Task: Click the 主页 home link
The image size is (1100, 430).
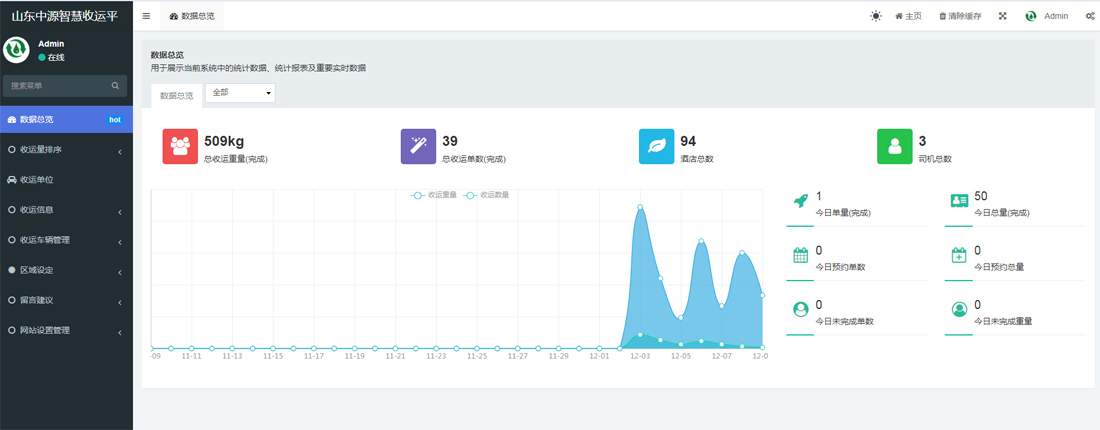Action: [x=908, y=16]
